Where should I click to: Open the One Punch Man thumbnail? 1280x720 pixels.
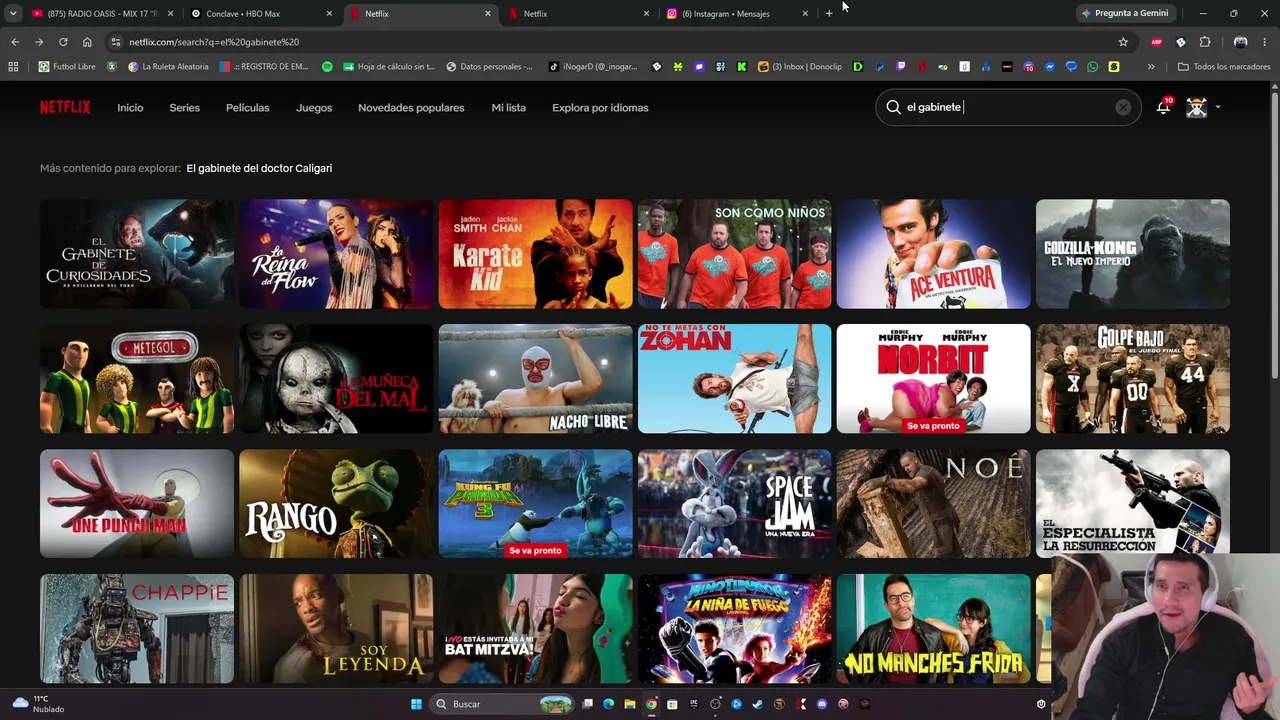click(137, 504)
